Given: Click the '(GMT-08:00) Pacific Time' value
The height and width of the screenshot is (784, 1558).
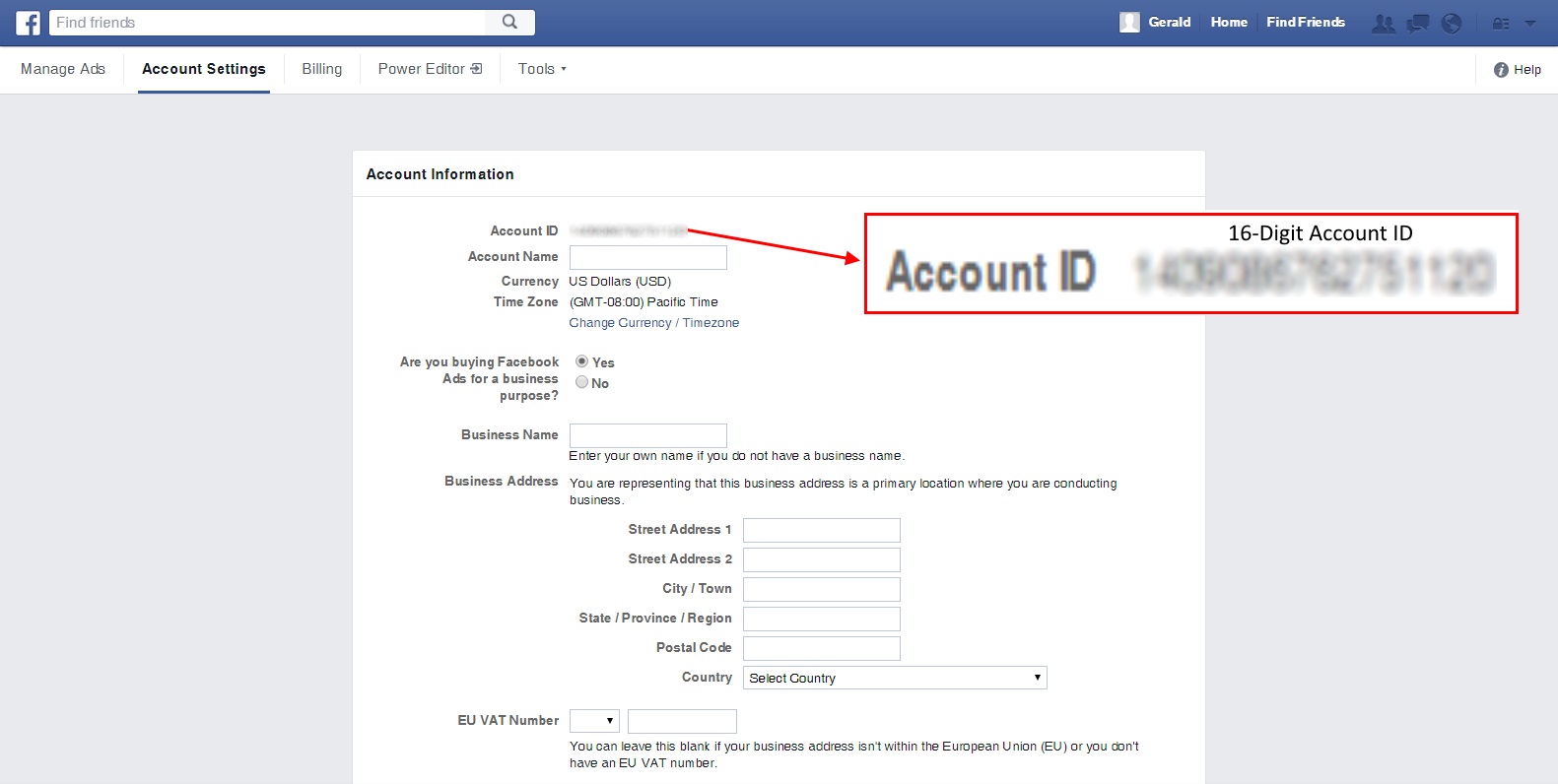Looking at the screenshot, I should coord(644,302).
